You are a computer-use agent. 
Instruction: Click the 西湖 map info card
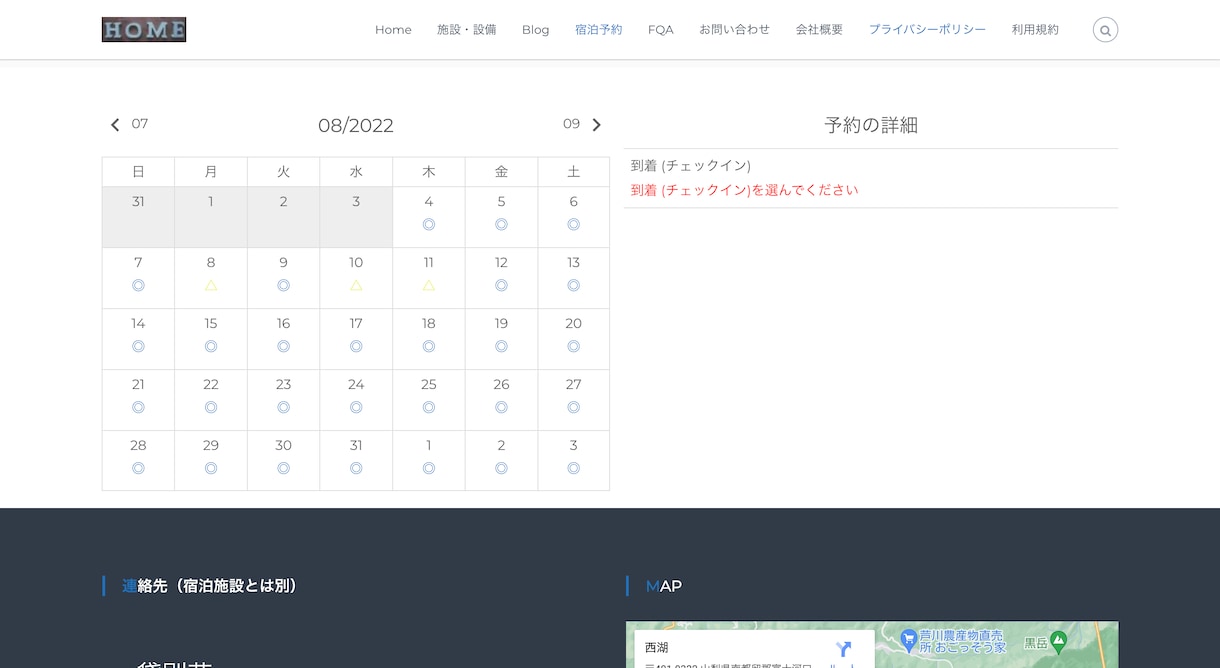click(754, 649)
